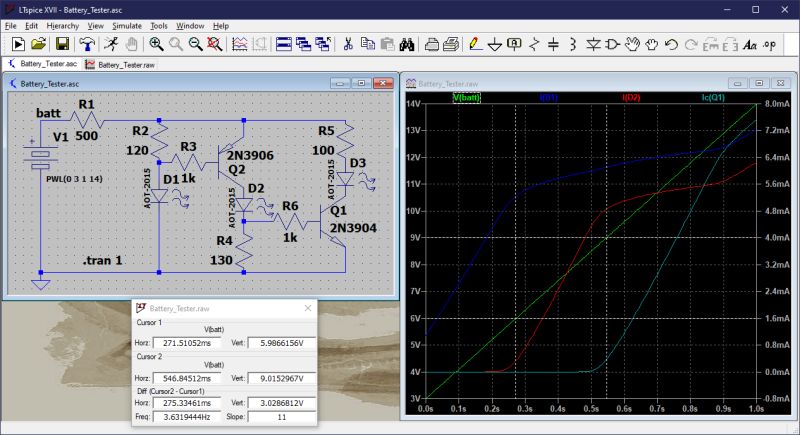Save the schematic with the floppy icon
Viewport: 800px width, 435px height.
click(62, 44)
